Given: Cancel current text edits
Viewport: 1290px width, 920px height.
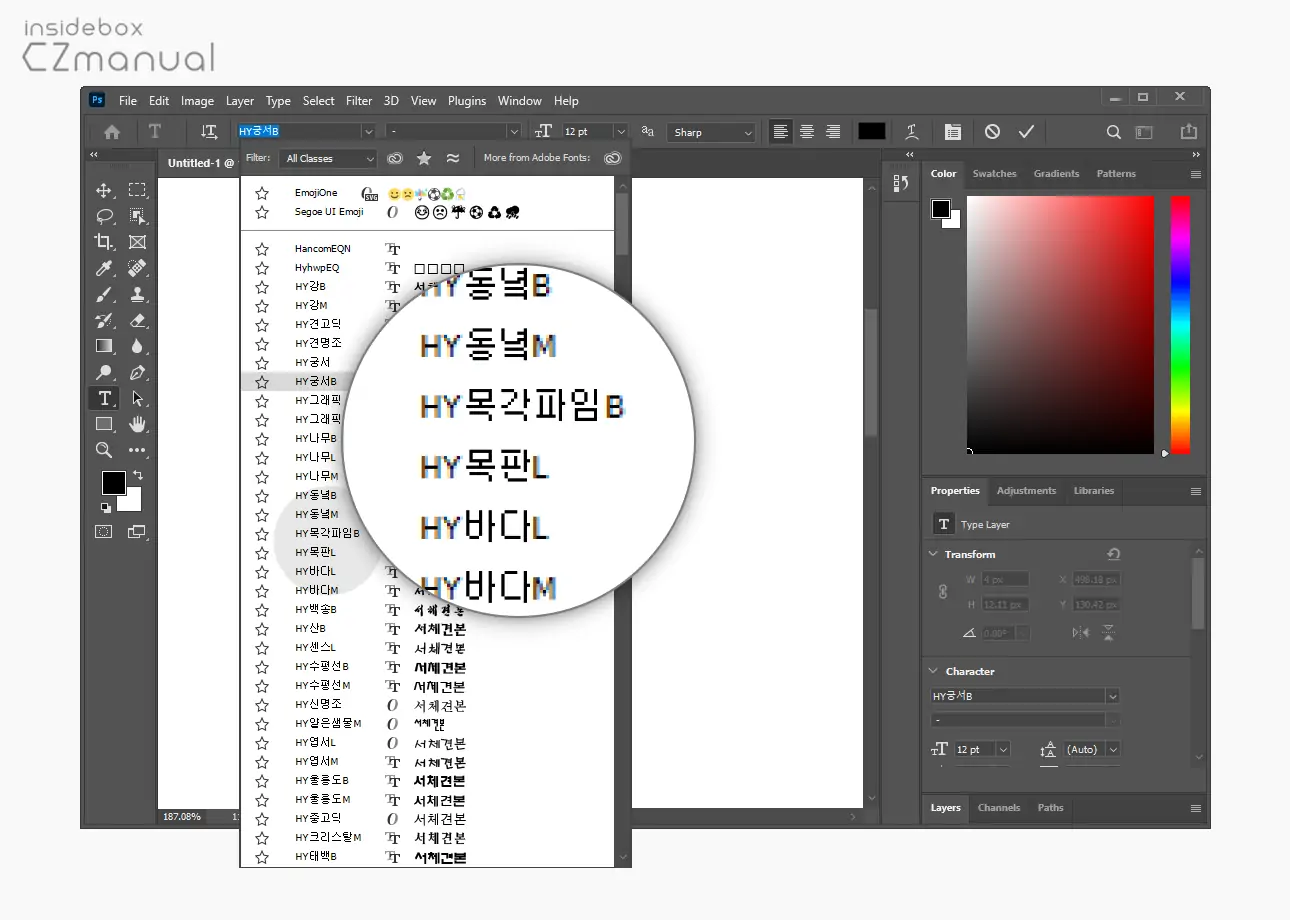Looking at the screenshot, I should (992, 132).
